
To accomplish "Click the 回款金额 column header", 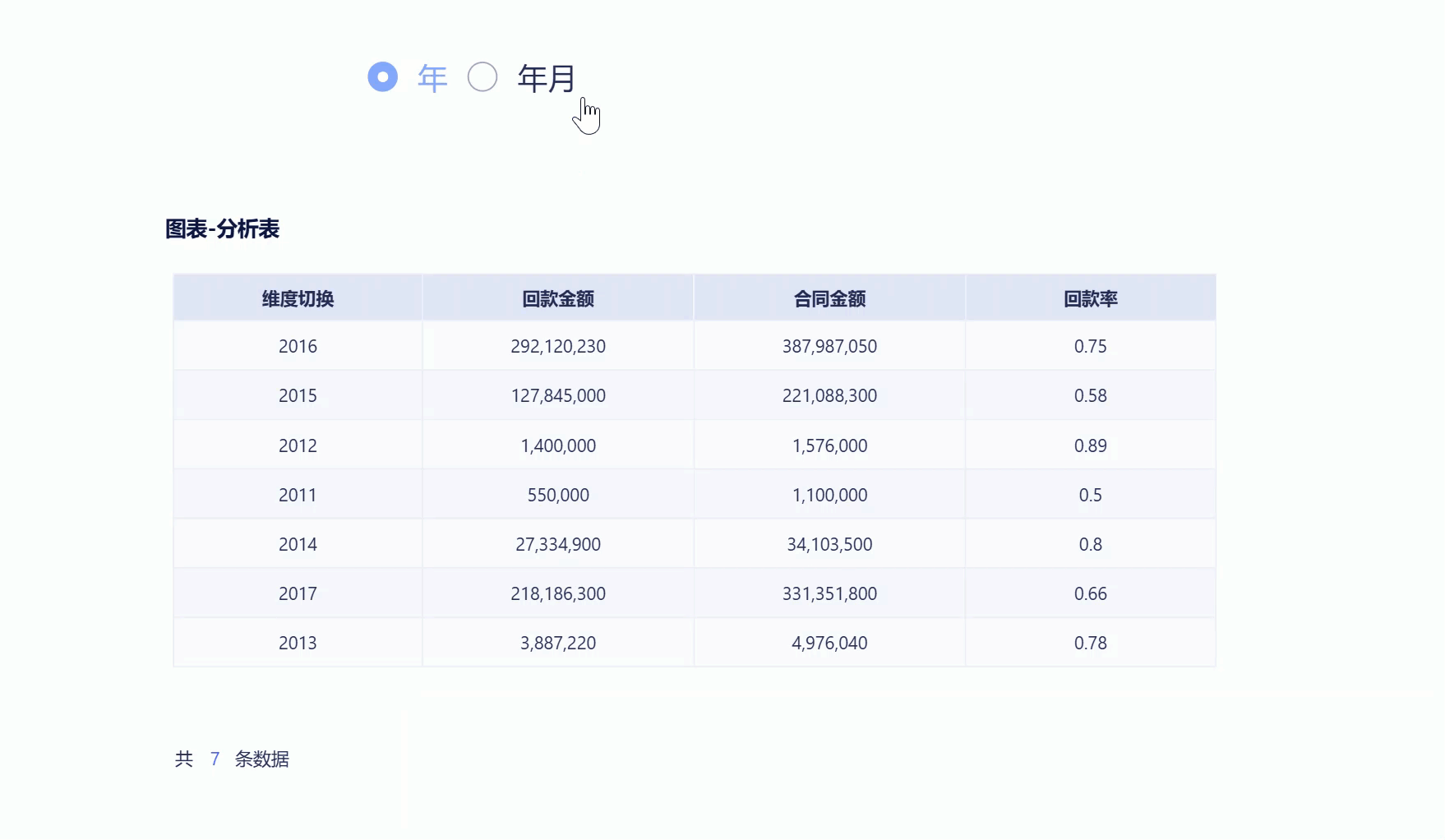I will (558, 298).
